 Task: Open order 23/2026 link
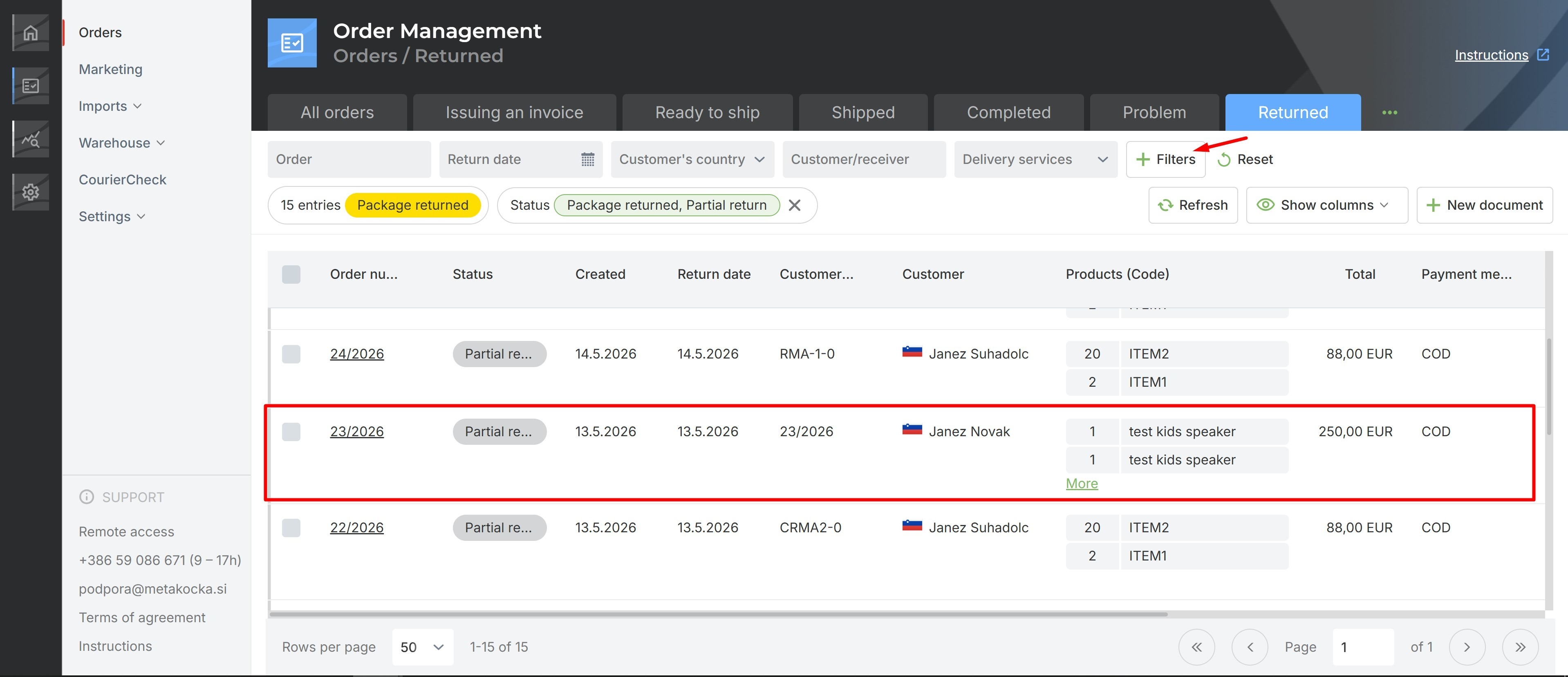(357, 432)
